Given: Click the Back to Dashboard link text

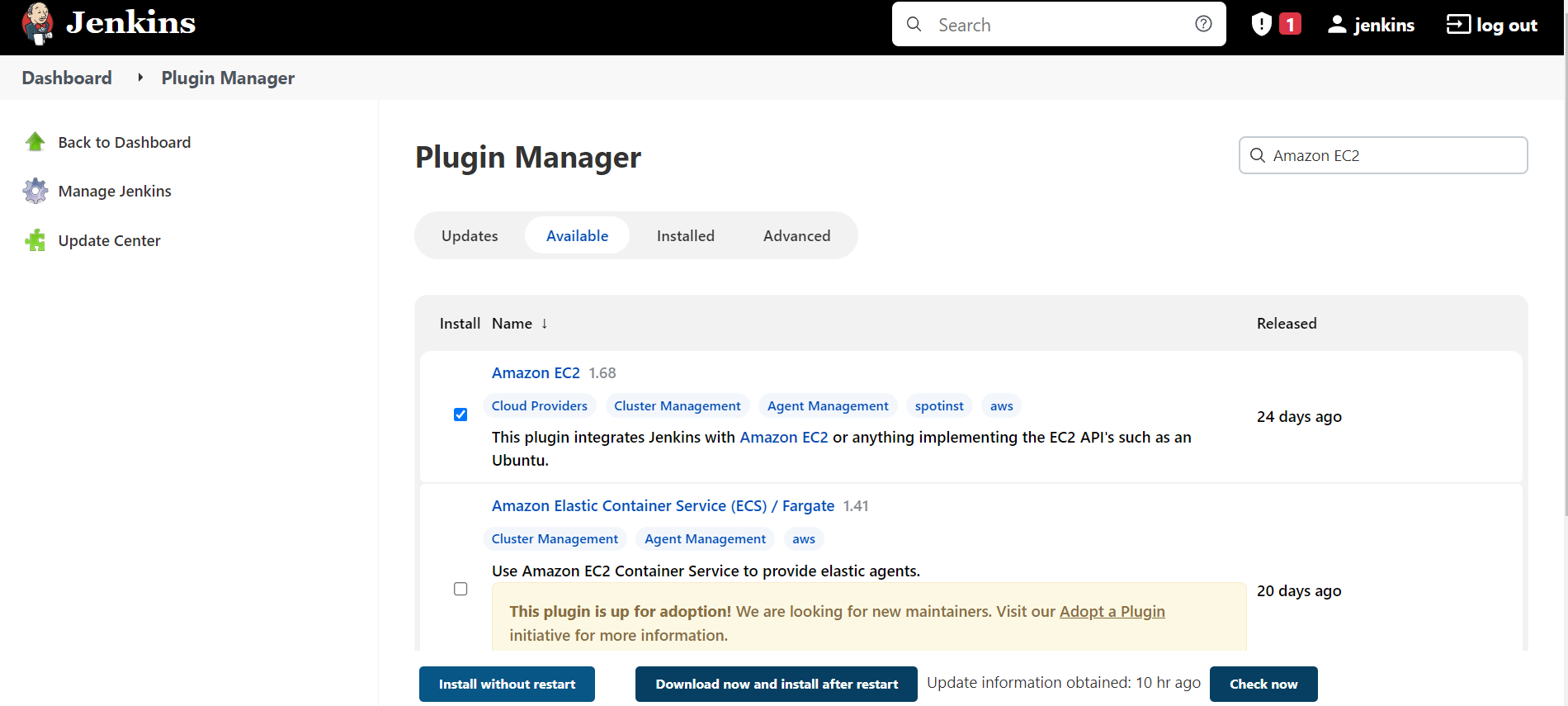Looking at the screenshot, I should 125,142.
